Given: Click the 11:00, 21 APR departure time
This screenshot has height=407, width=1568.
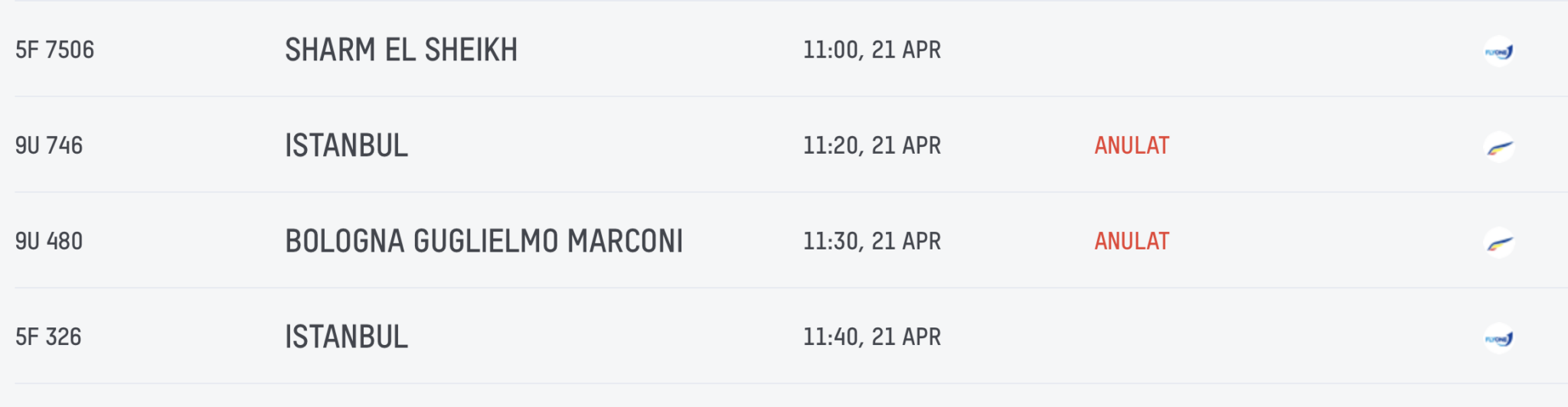Looking at the screenshot, I should click(872, 50).
